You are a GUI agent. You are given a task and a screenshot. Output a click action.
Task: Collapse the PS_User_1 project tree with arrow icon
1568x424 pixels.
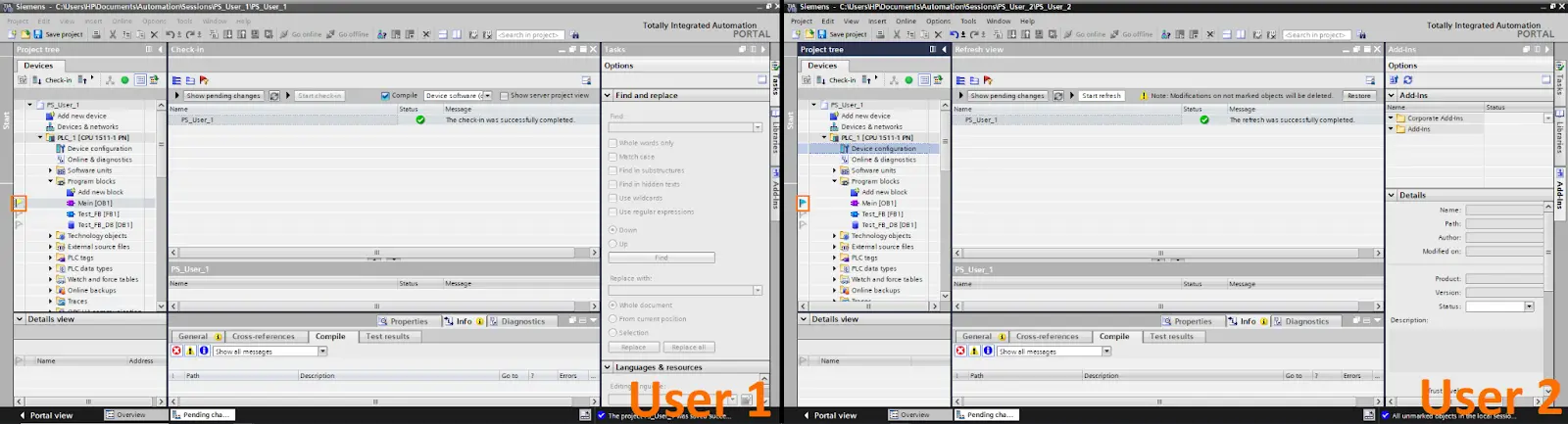pyautogui.click(x=161, y=49)
